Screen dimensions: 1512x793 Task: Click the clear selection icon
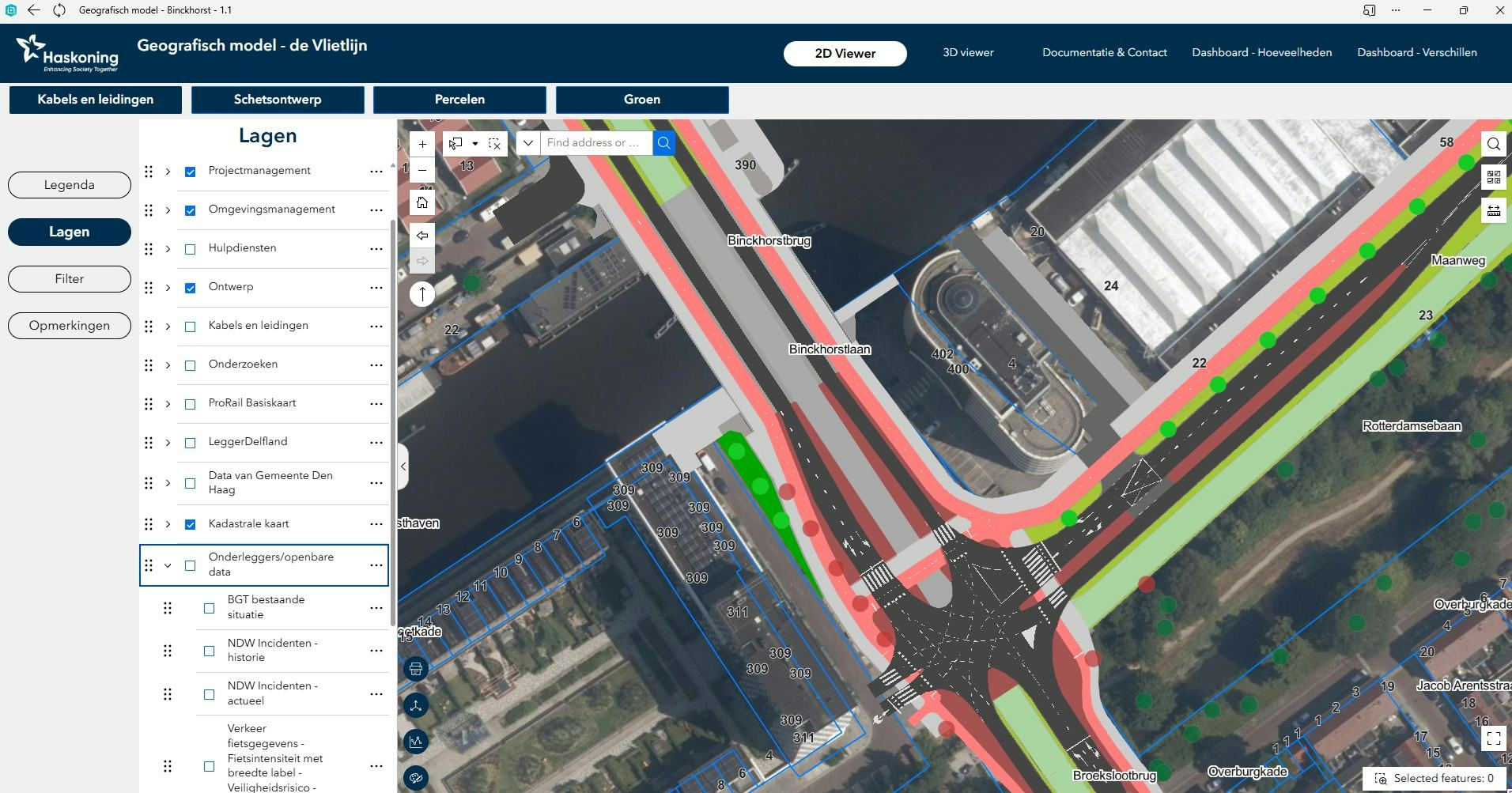tap(495, 143)
